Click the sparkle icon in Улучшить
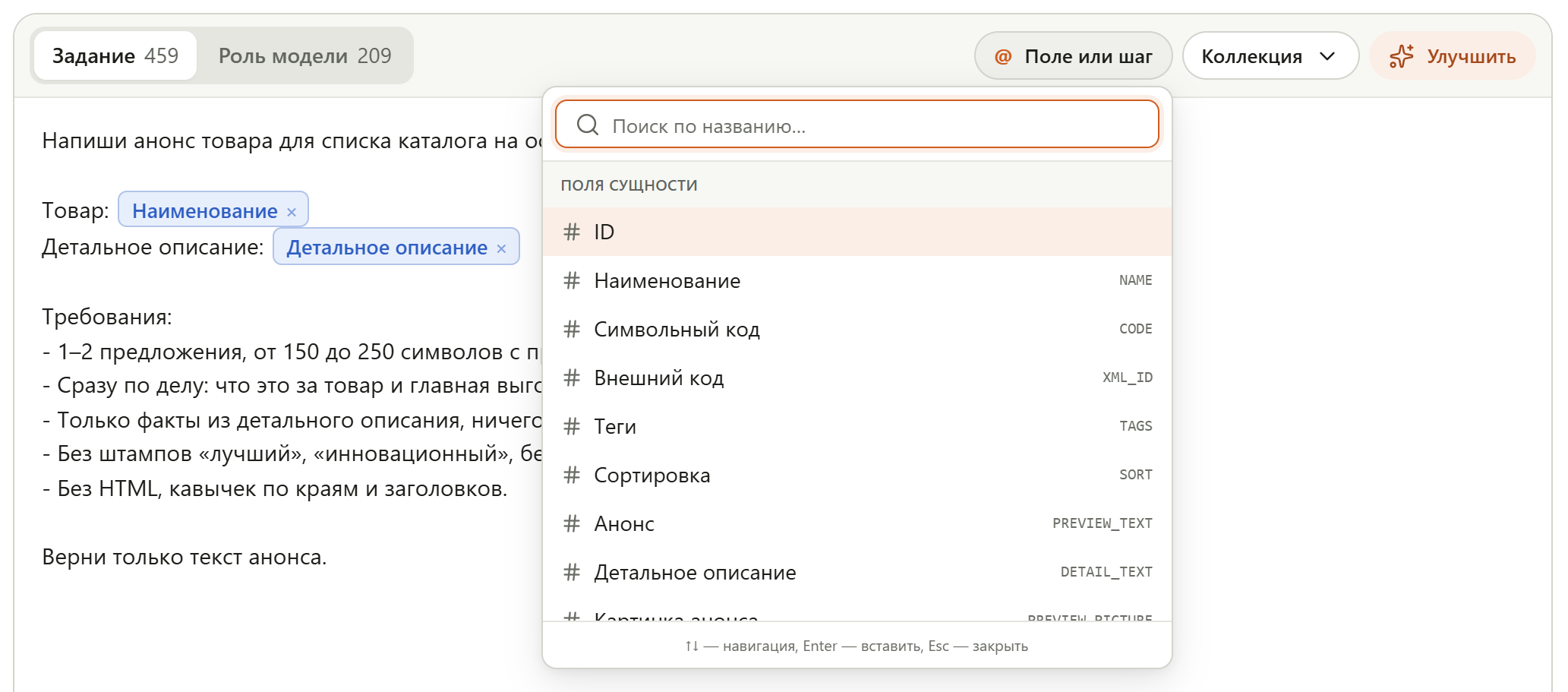 (x=1401, y=56)
